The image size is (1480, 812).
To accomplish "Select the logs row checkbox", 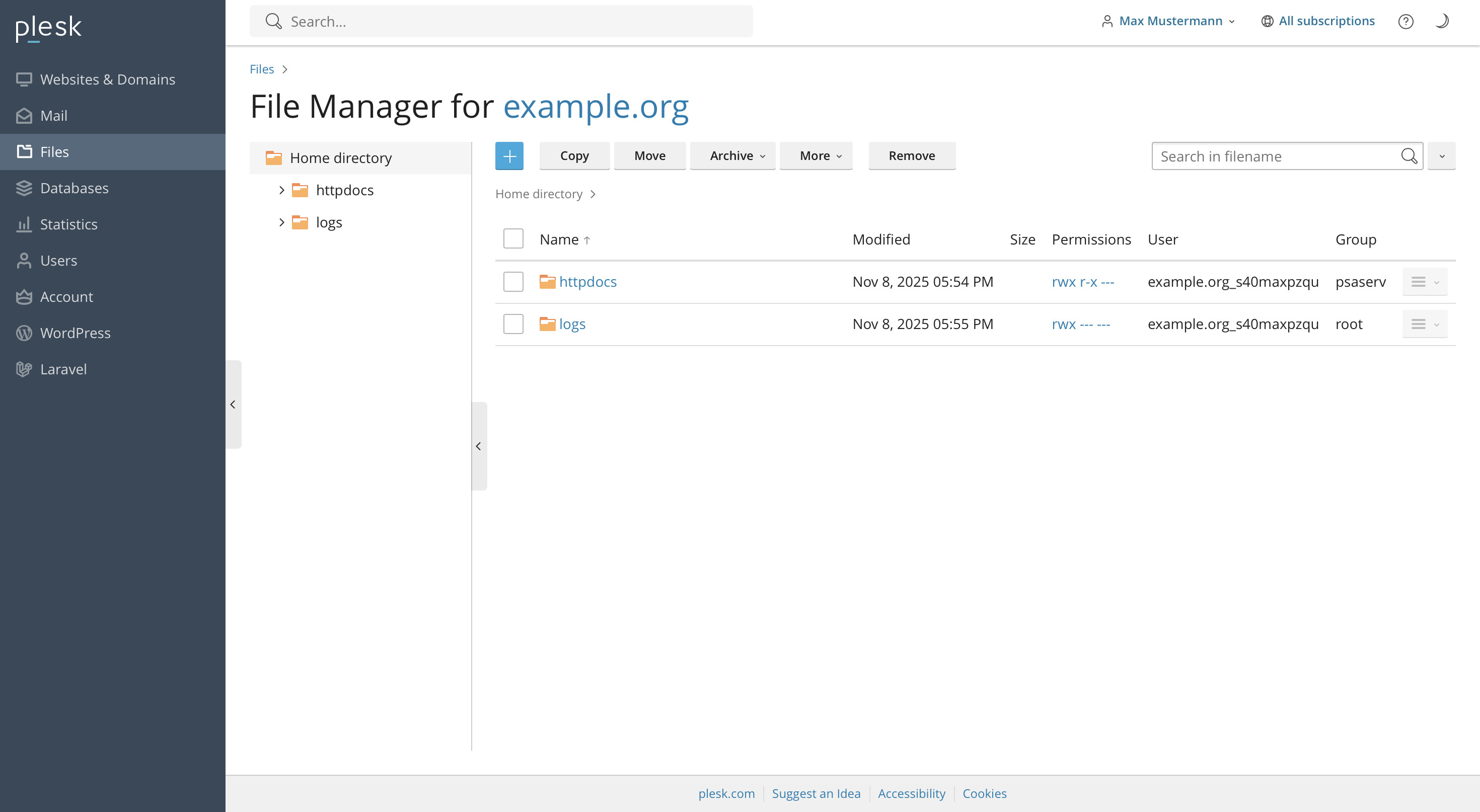I will point(513,324).
